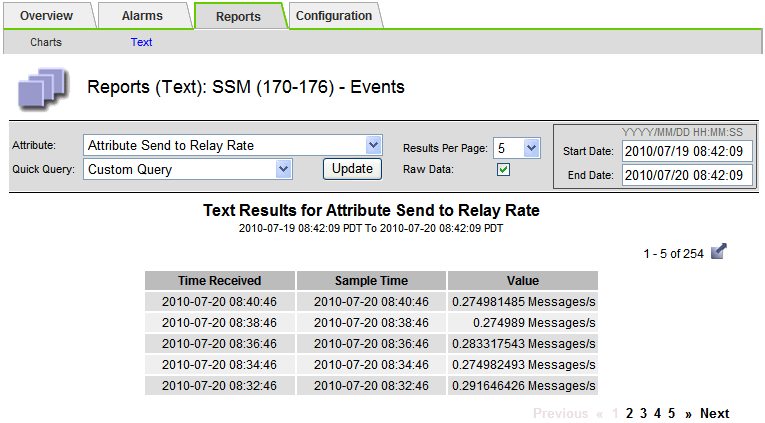Select the Configuration tab
Viewport: 765px width, 423px height.
333,16
